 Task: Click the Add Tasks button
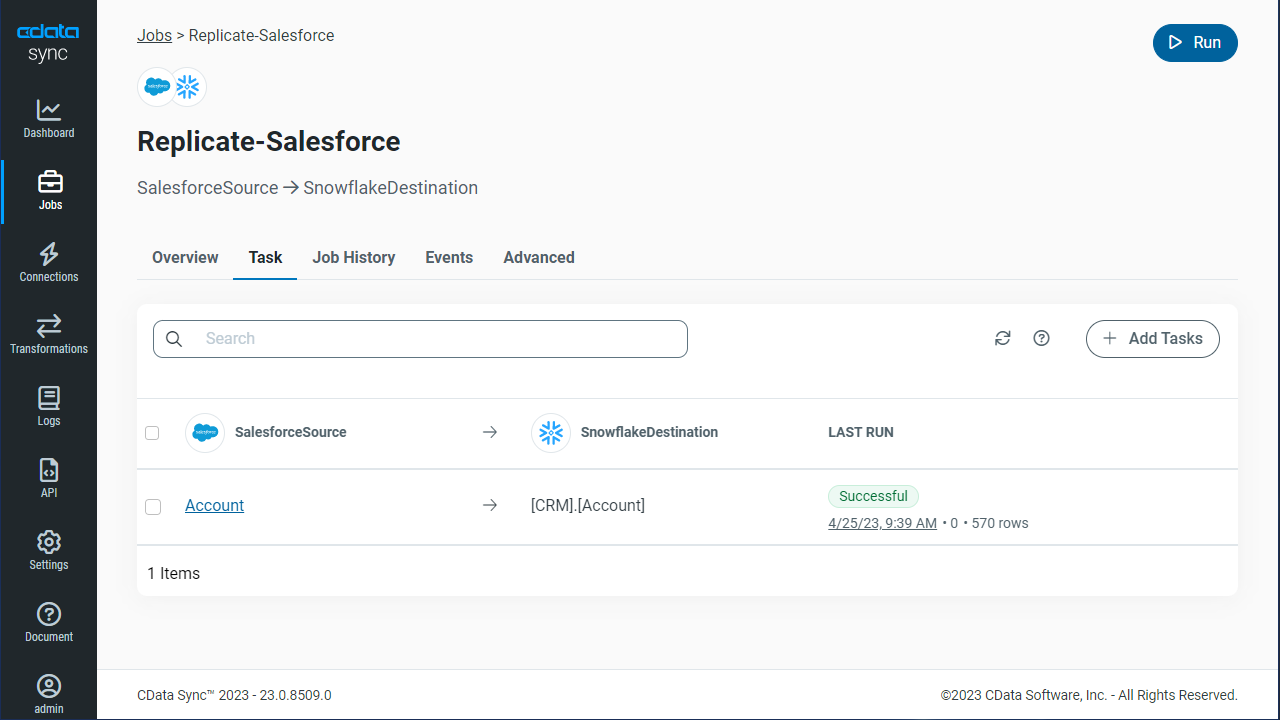point(1152,339)
